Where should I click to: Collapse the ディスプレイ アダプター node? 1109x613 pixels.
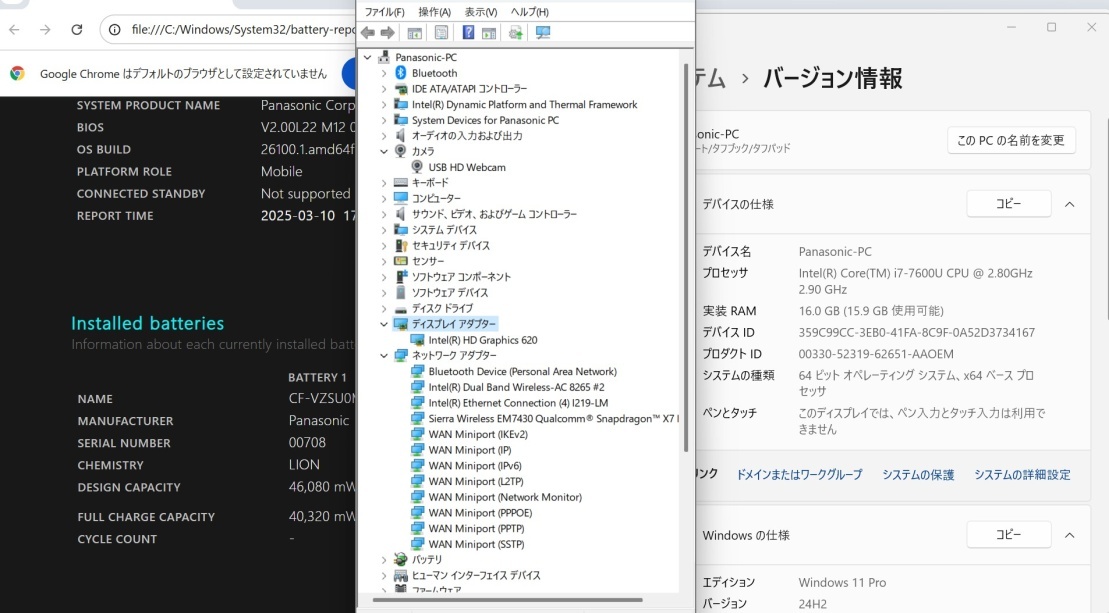(x=384, y=324)
